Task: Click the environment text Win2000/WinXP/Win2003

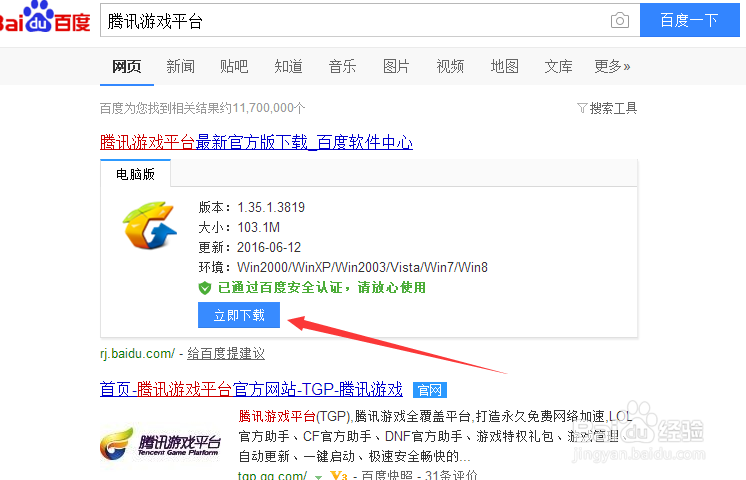Action: [x=363, y=267]
